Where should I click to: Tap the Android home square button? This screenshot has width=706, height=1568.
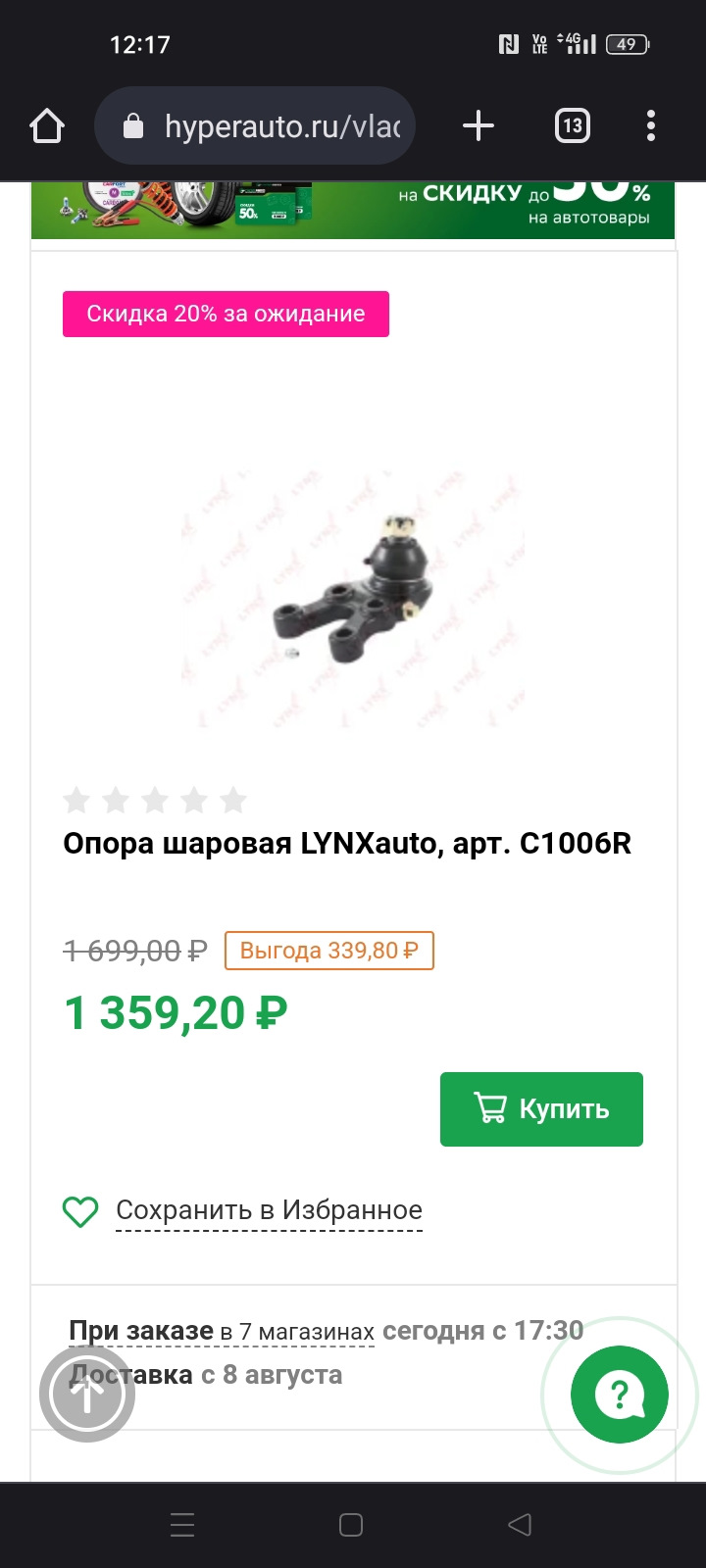(x=351, y=1524)
